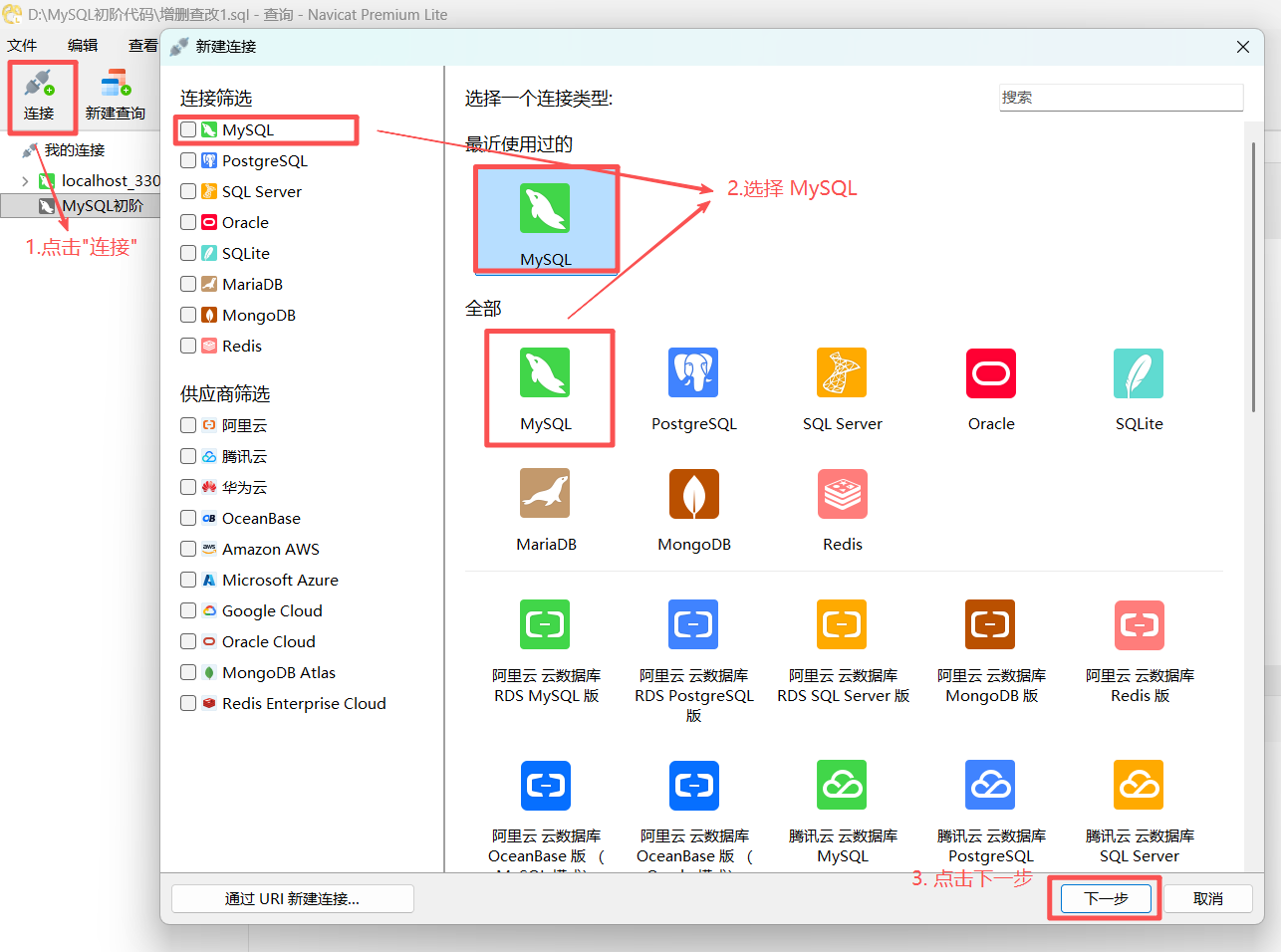Select 阿里云 RDS MySQL 版 icon
The height and width of the screenshot is (952, 1281).
545,624
